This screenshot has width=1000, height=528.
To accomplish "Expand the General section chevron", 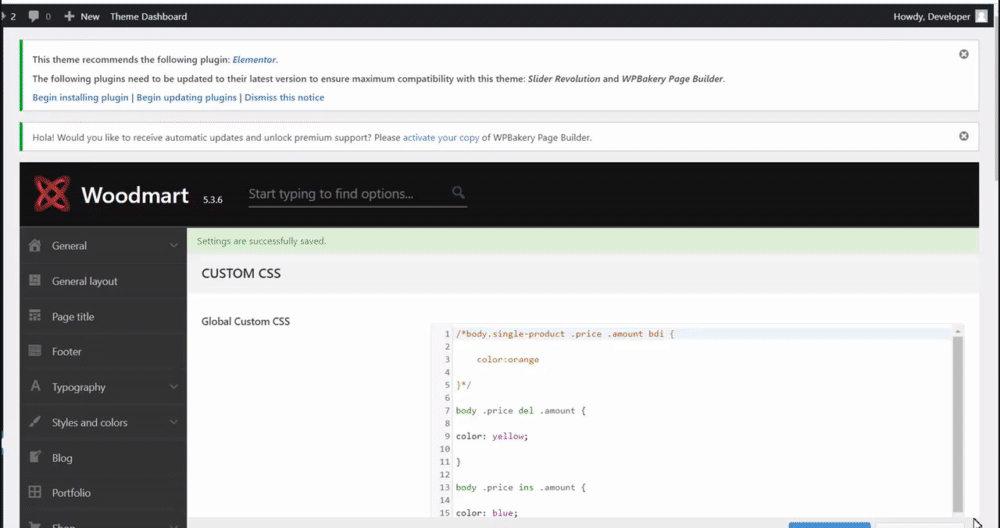I will click(173, 246).
